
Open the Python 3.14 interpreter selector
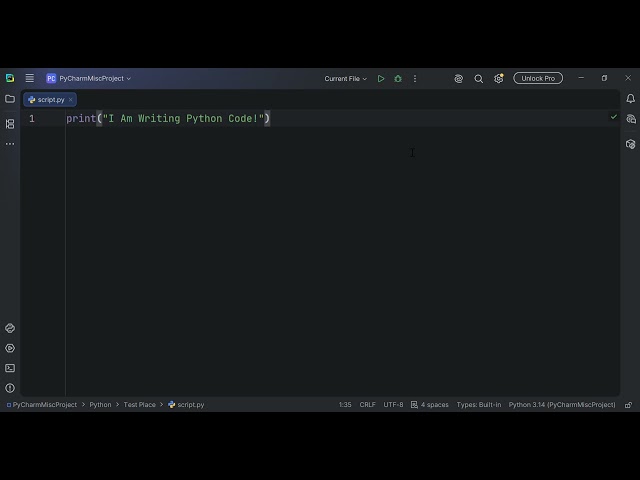coord(562,404)
